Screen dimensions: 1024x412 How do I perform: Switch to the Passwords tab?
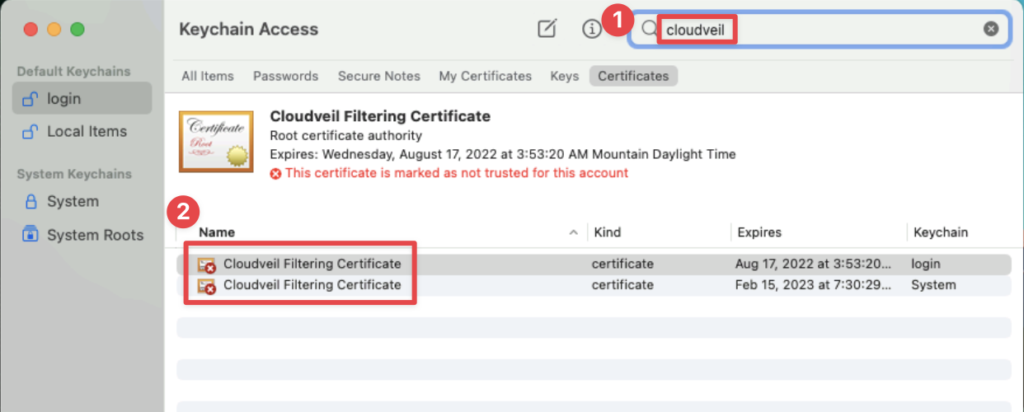286,76
